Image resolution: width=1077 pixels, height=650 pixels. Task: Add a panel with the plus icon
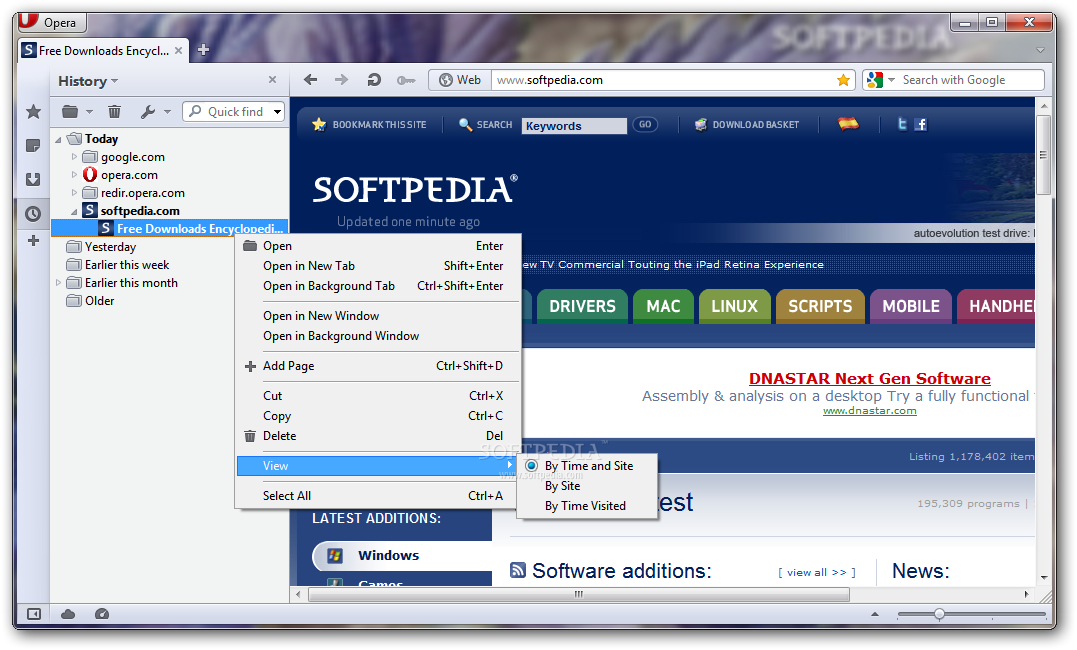(33, 240)
